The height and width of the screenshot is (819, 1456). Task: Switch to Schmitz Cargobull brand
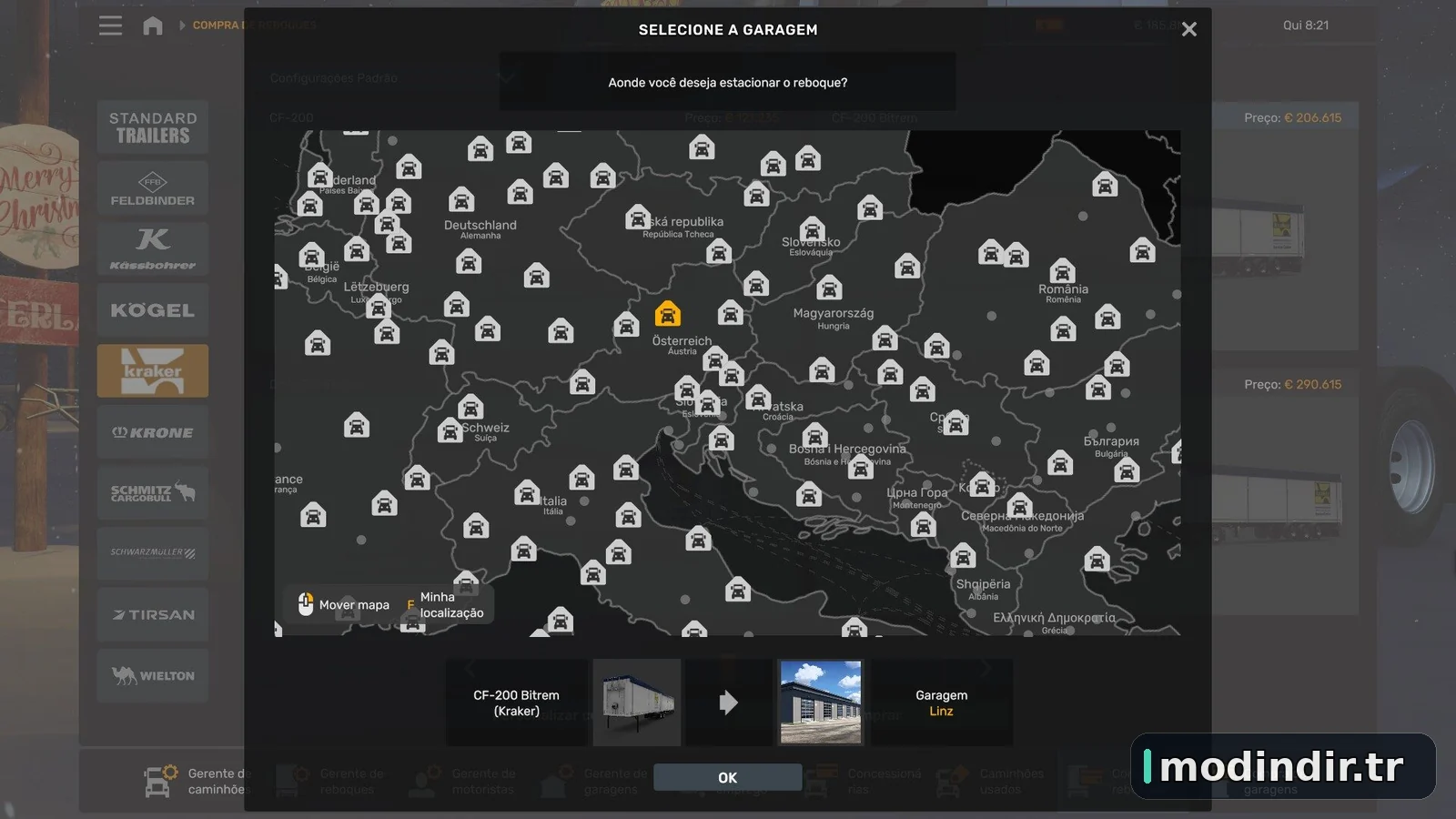point(153,493)
